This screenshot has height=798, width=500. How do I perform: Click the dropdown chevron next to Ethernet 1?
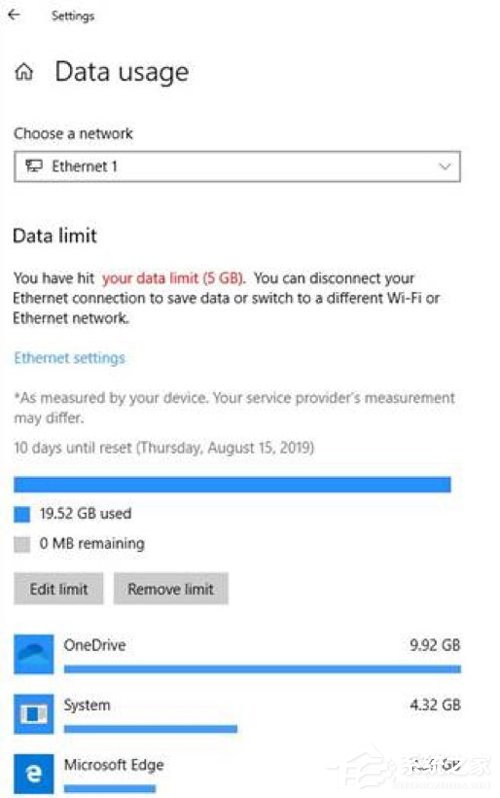pyautogui.click(x=445, y=166)
